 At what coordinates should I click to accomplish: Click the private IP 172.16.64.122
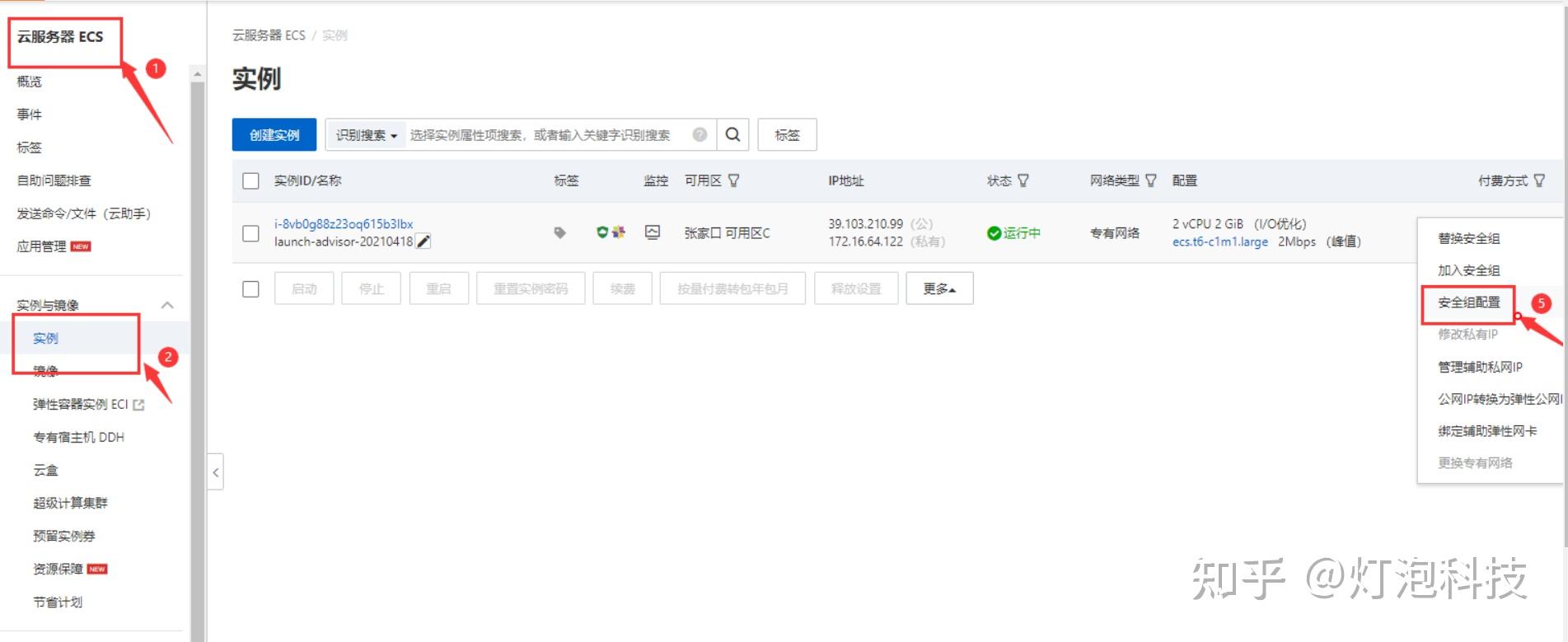[x=866, y=241]
